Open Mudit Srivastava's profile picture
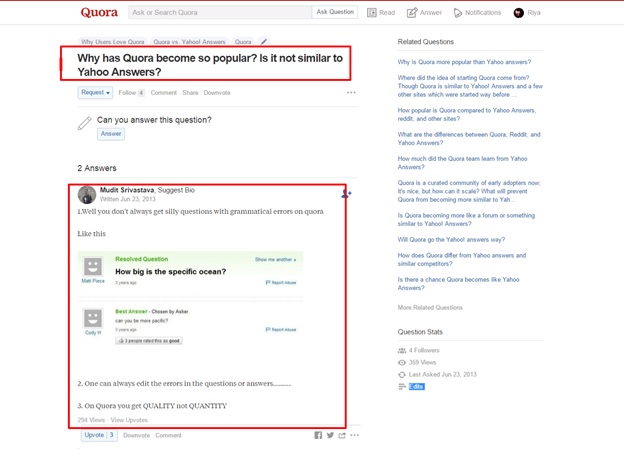 [x=87, y=195]
